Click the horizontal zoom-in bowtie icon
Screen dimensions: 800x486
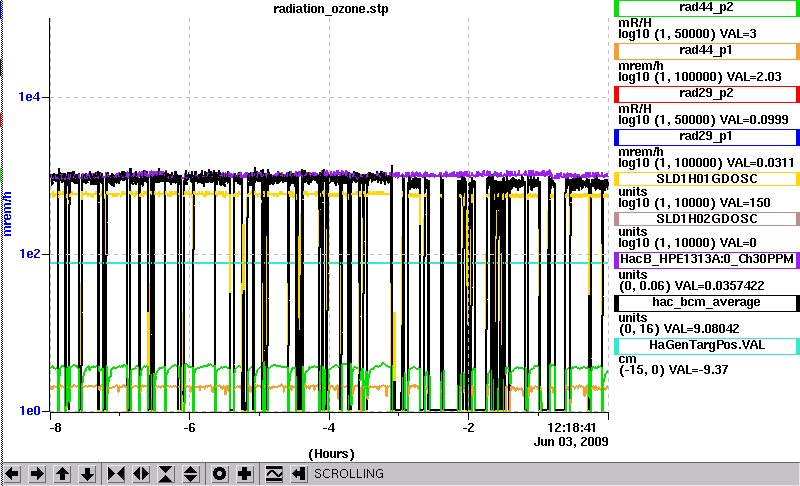tap(116, 474)
